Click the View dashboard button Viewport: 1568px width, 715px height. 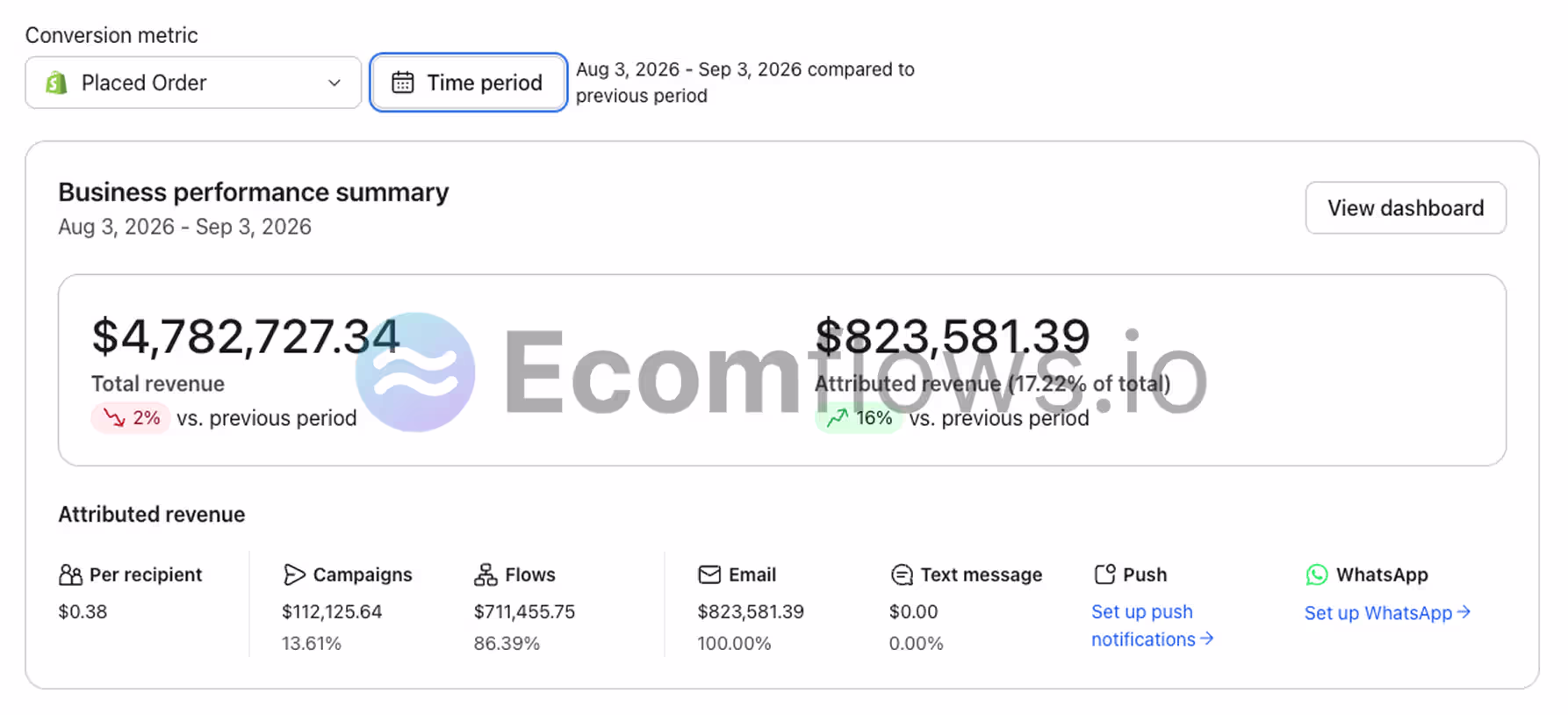click(x=1406, y=208)
